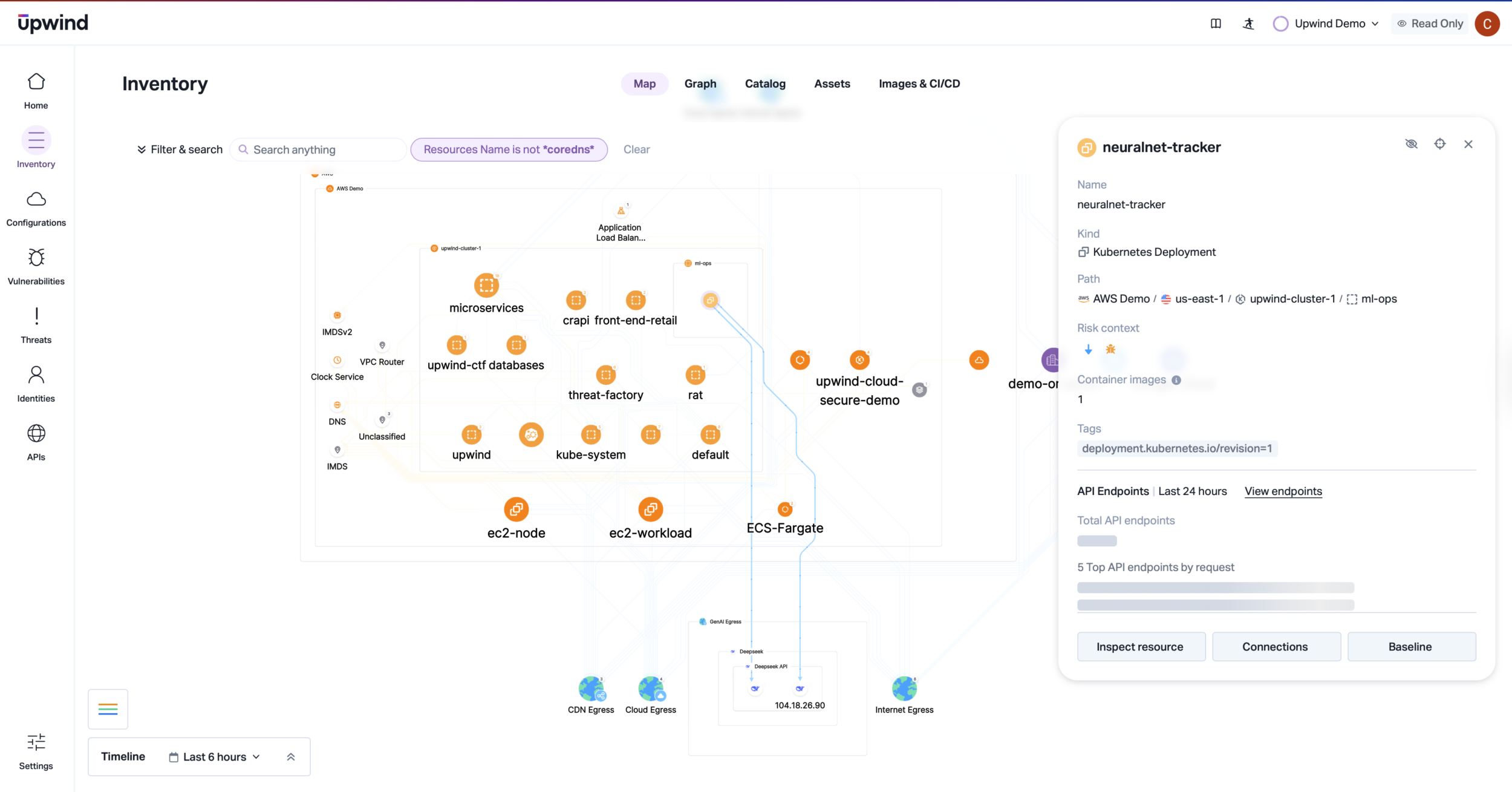Viewport: 1512px width, 792px height.
Task: Select the threat-factory node
Action: [605, 375]
